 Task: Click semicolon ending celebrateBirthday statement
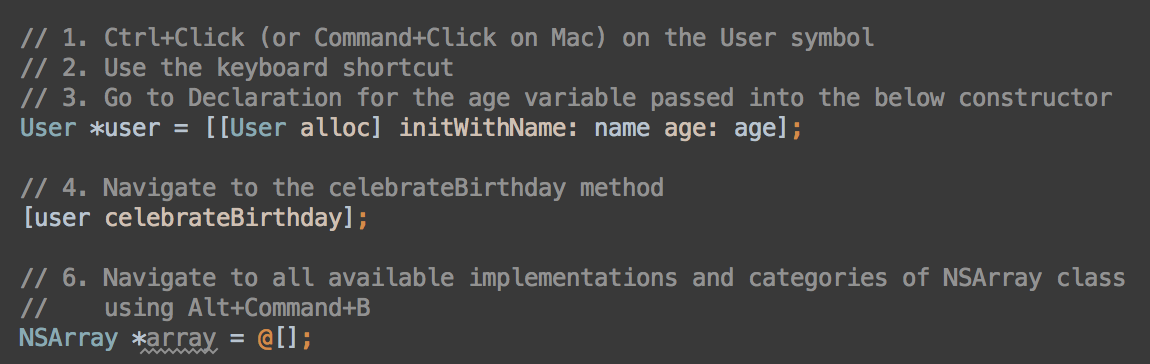(x=363, y=219)
